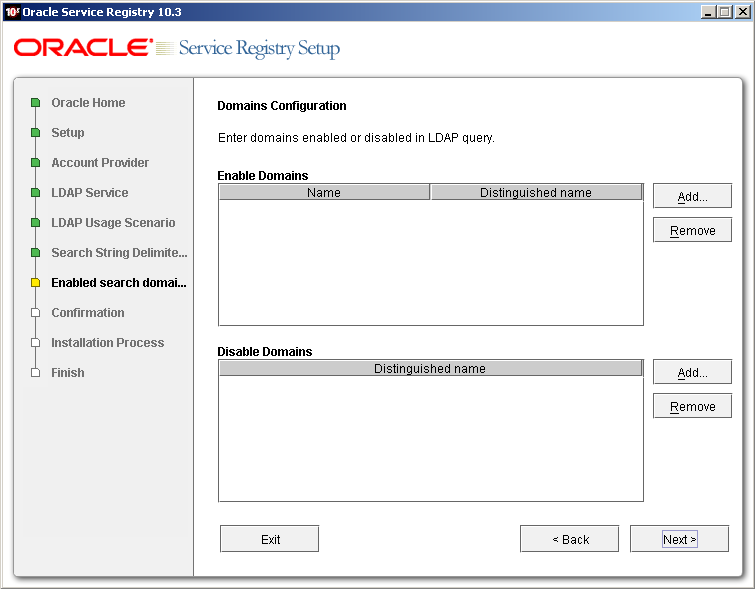The height and width of the screenshot is (589, 755).
Task: Click green marker beside Account Provider
Action: pos(35,162)
